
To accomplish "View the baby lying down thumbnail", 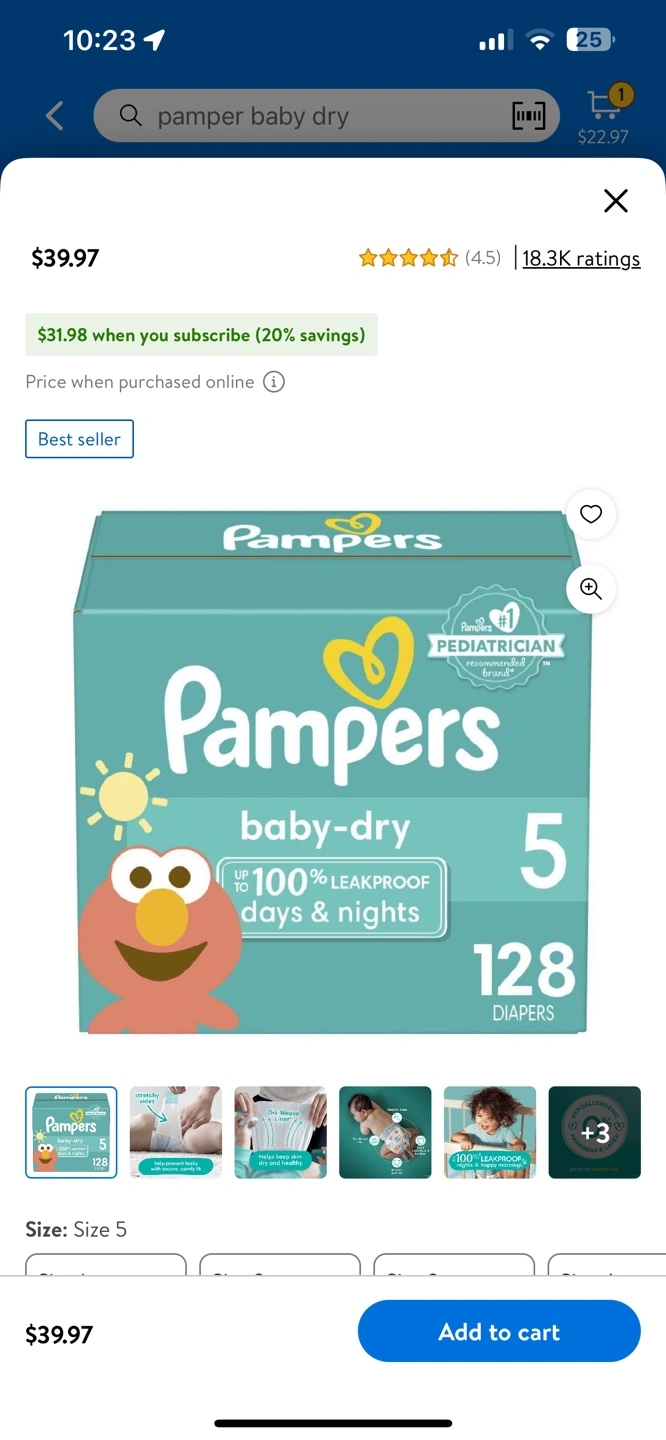I will point(385,1132).
